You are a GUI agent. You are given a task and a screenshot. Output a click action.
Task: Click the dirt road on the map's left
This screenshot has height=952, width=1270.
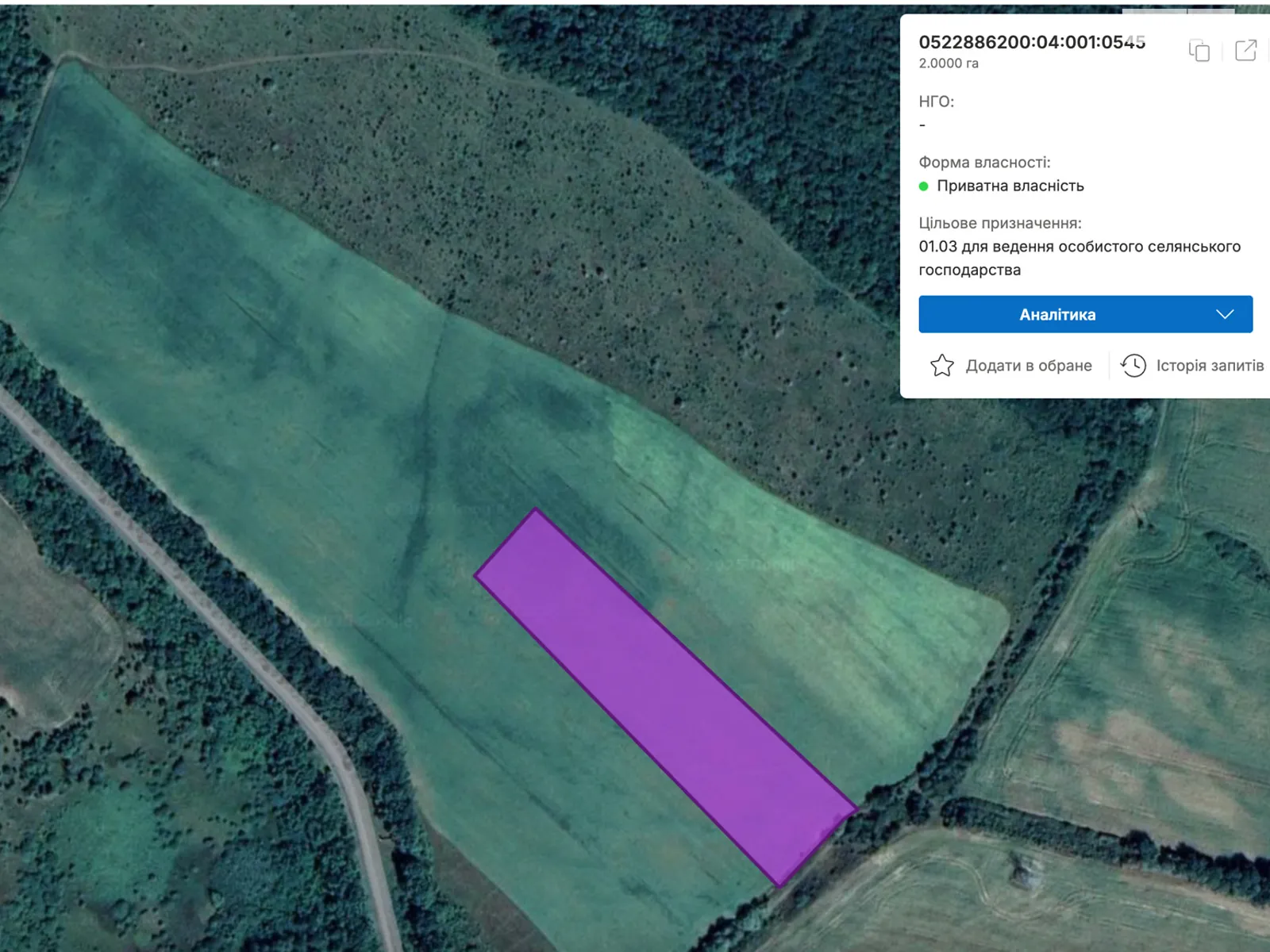238,635
